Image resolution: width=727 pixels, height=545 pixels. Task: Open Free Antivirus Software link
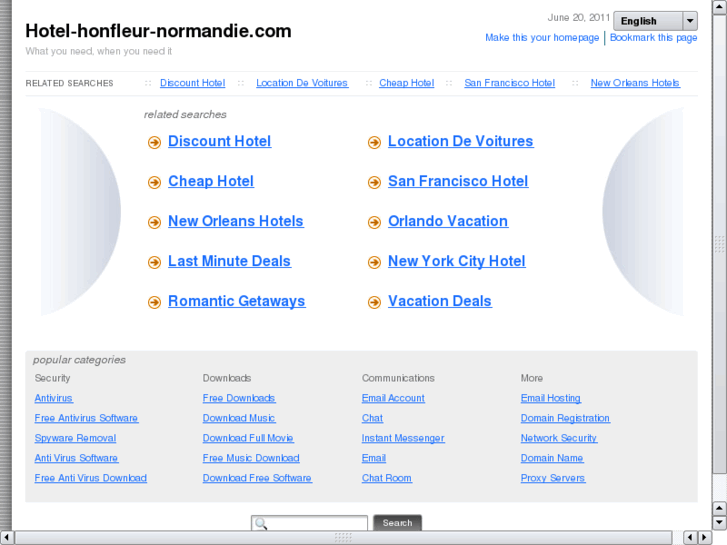coord(86,418)
